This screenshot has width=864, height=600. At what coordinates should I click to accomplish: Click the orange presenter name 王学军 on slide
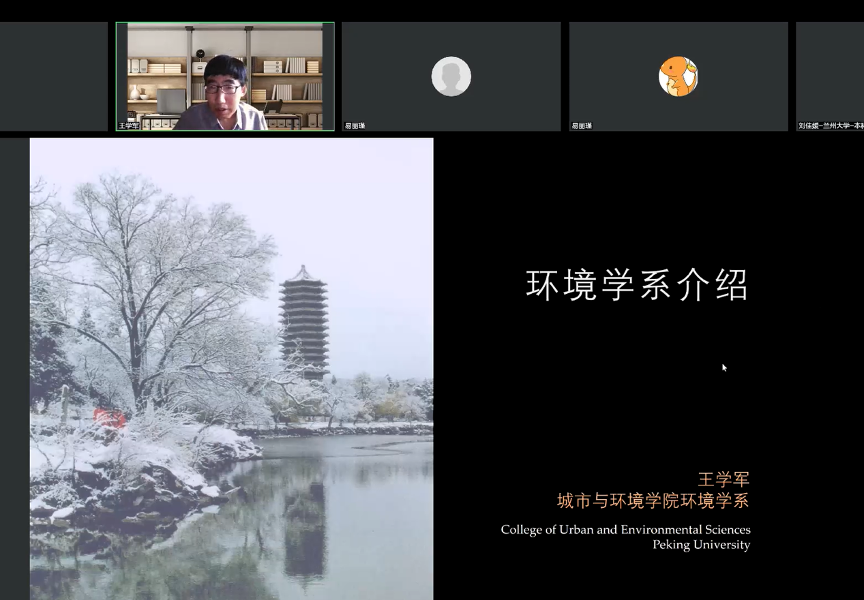[723, 479]
